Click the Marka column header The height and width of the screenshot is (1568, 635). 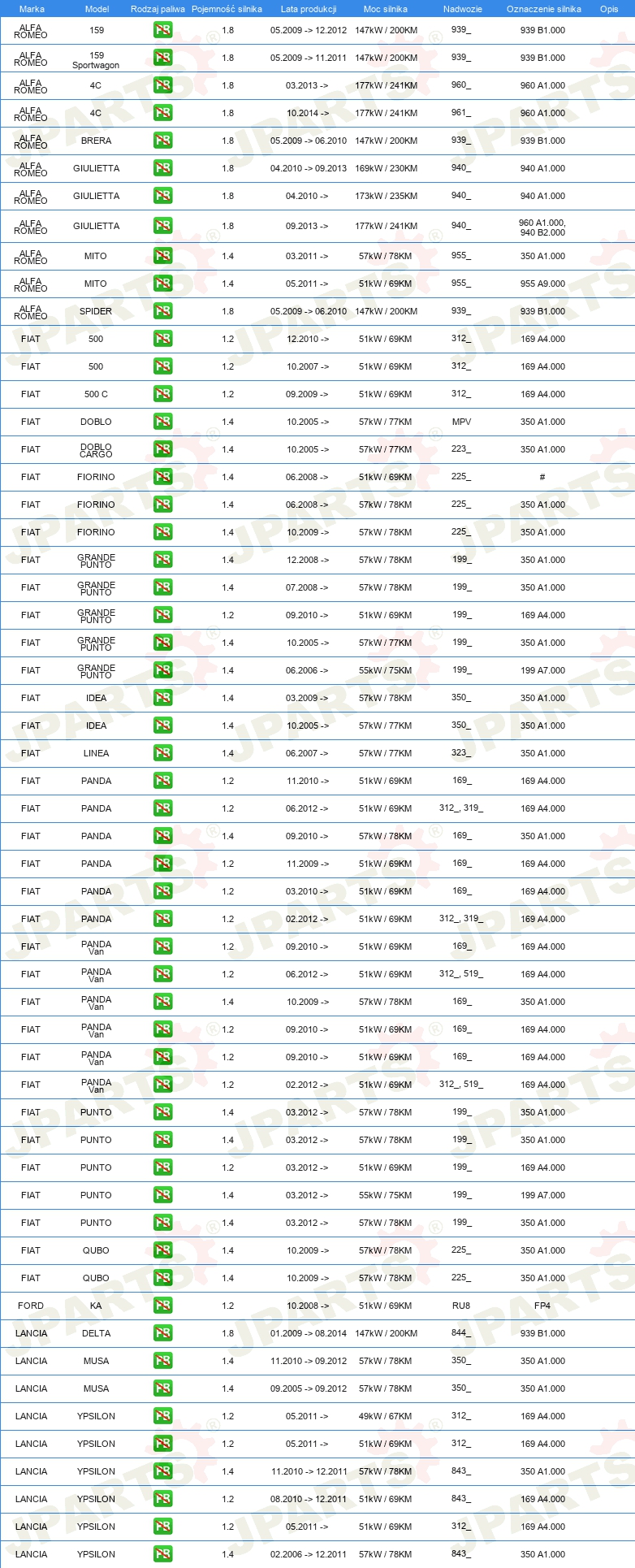(x=32, y=9)
